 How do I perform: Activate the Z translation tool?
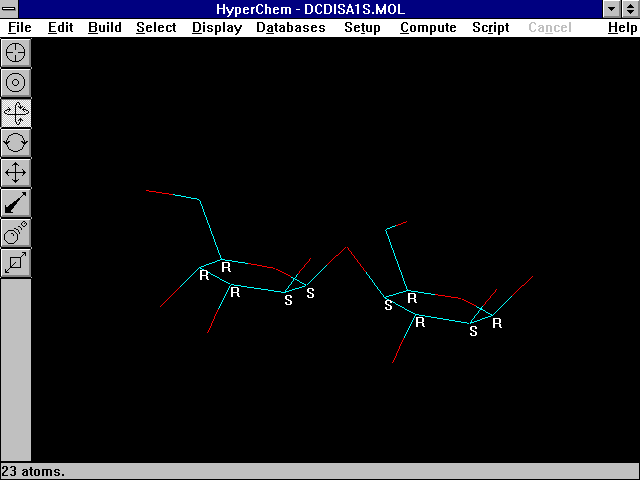click(16, 202)
